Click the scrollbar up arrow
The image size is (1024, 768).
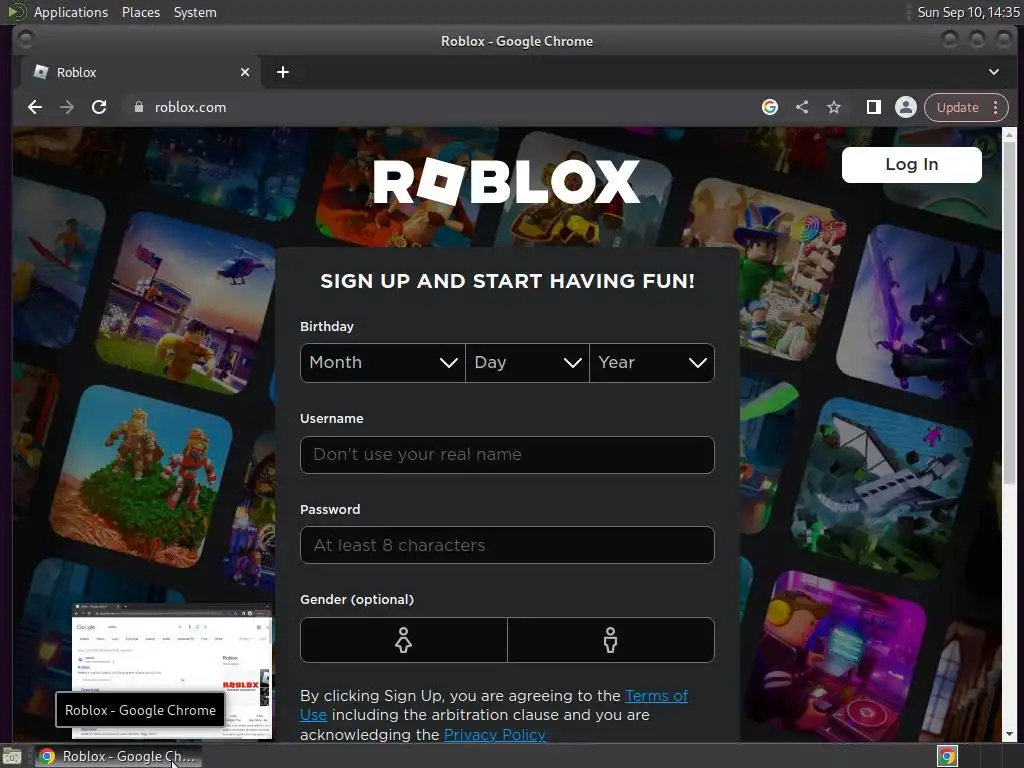(x=1009, y=135)
